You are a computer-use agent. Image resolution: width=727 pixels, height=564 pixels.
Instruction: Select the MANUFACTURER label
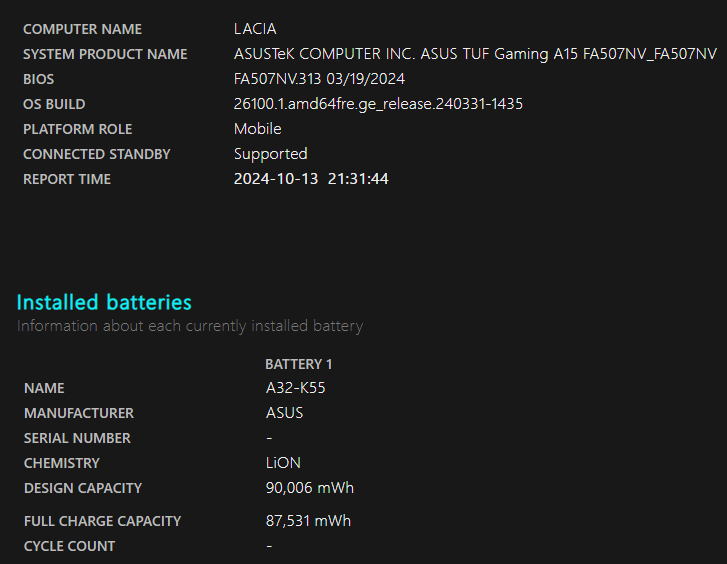coord(79,413)
